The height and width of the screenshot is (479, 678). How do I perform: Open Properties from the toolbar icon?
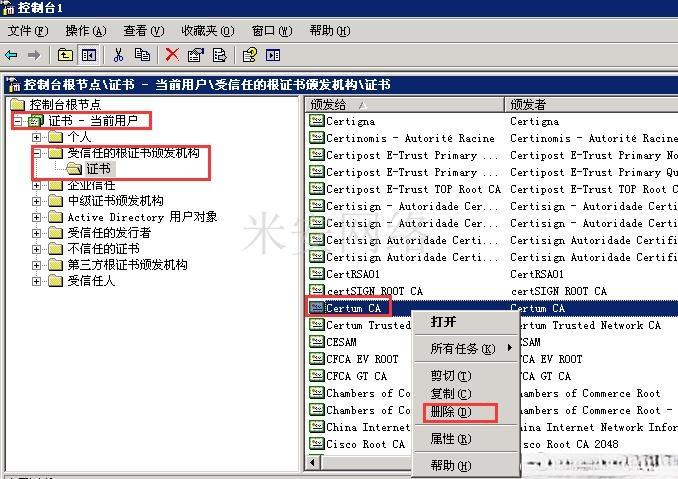195,55
